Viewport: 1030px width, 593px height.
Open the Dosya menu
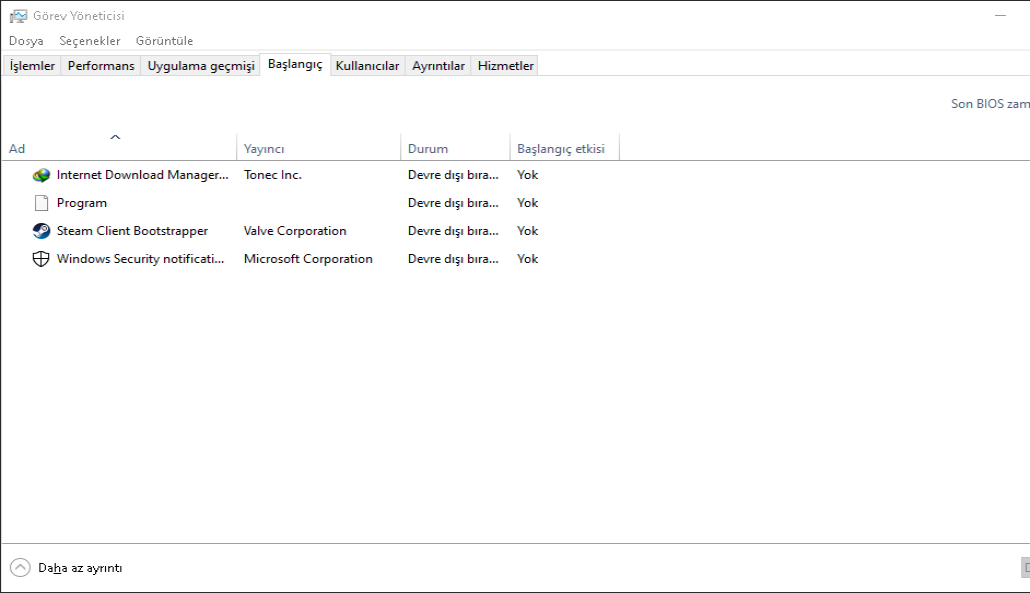(26, 41)
